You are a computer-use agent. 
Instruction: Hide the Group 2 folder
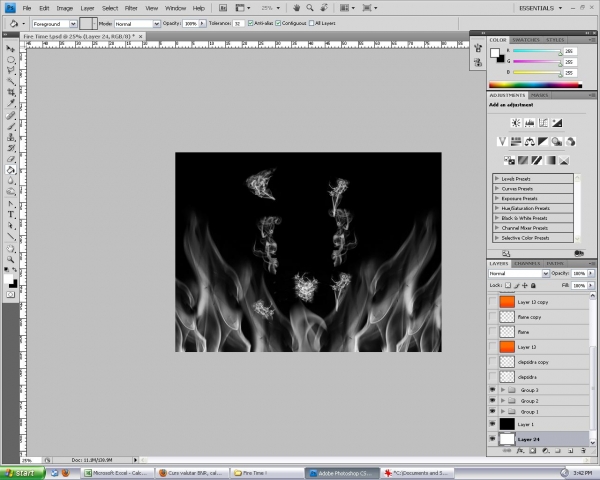pyautogui.click(x=492, y=400)
